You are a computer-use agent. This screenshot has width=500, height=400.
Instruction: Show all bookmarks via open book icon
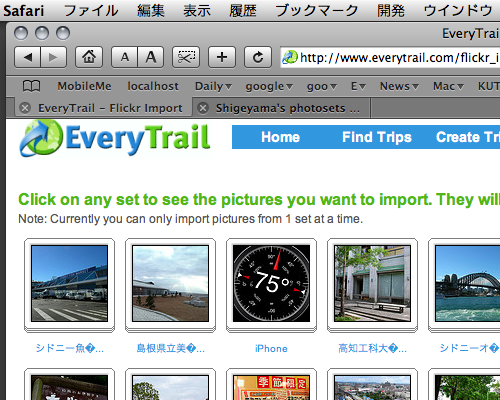(31, 86)
